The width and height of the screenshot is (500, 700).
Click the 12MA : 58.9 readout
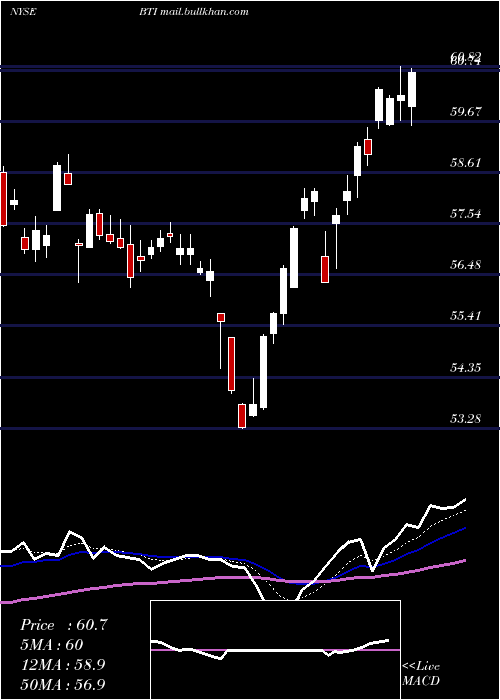click(x=63, y=664)
